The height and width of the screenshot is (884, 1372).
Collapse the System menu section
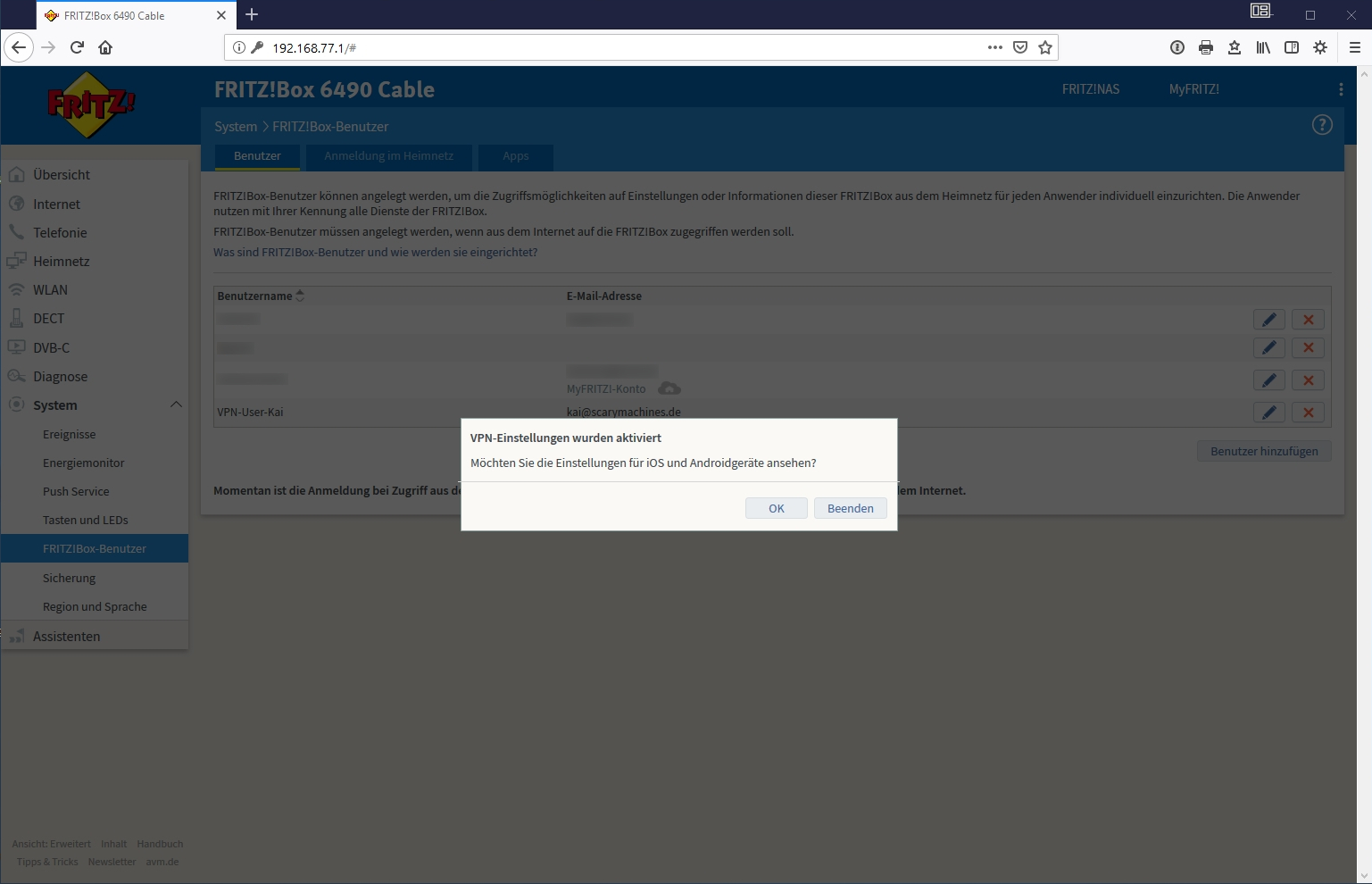coord(176,404)
